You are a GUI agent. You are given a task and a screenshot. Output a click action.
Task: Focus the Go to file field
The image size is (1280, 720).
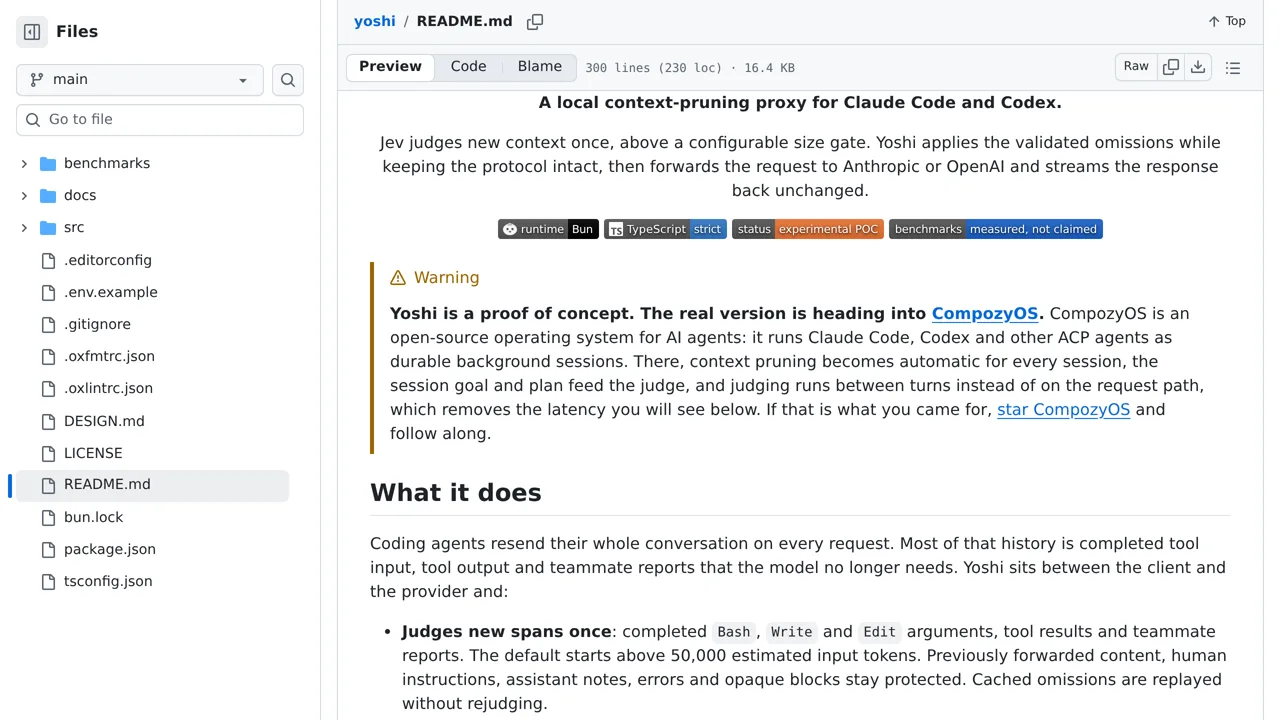(x=160, y=120)
